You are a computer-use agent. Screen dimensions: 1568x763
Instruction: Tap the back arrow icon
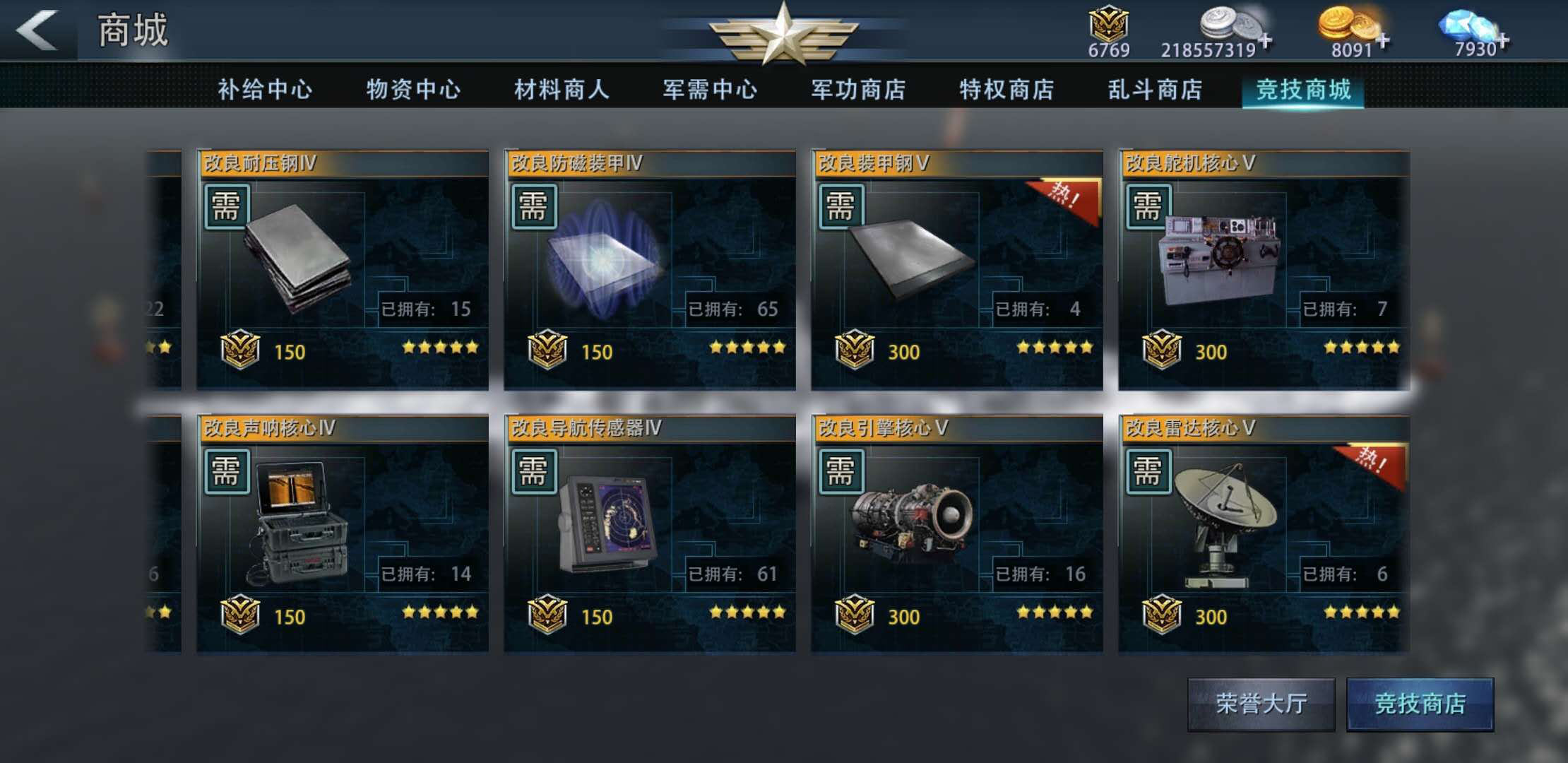coord(37,30)
